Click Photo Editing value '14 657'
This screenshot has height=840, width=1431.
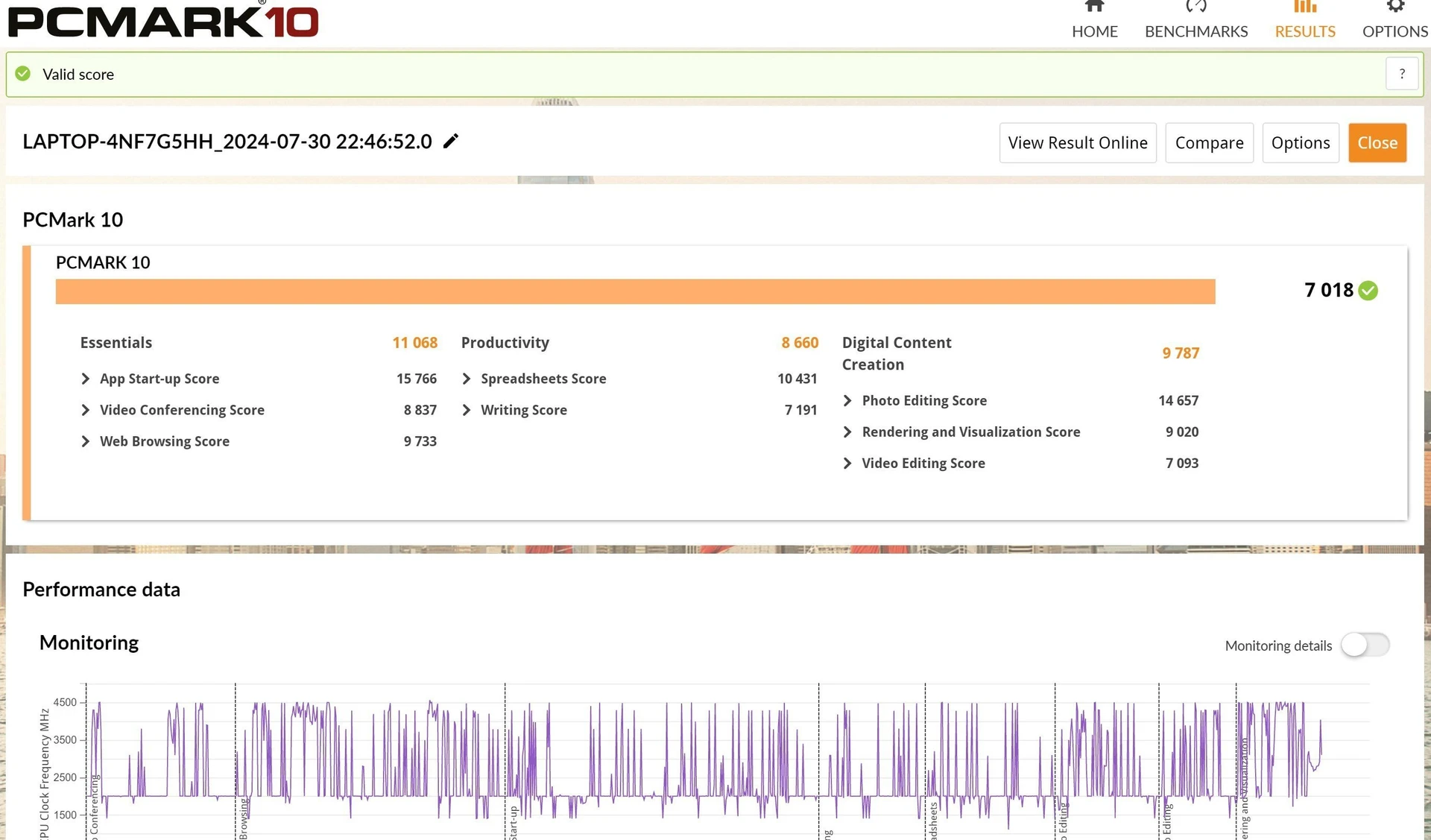pos(1178,400)
